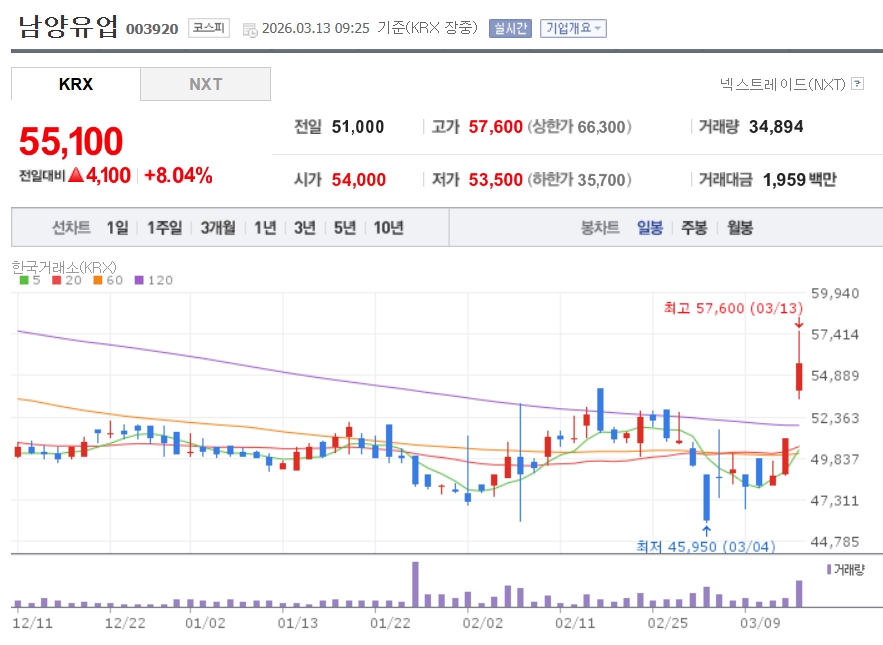Click the stock code 003920

pyautogui.click(x=152, y=29)
